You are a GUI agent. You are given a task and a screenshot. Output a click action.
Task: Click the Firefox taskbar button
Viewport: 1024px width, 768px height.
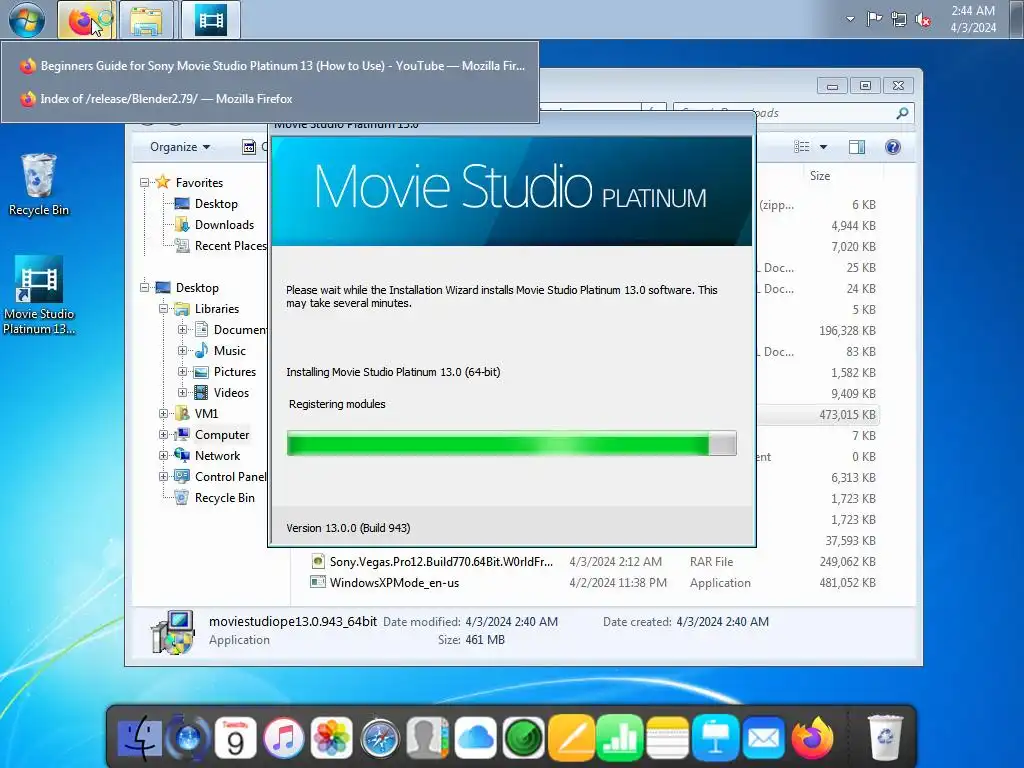[x=86, y=20]
